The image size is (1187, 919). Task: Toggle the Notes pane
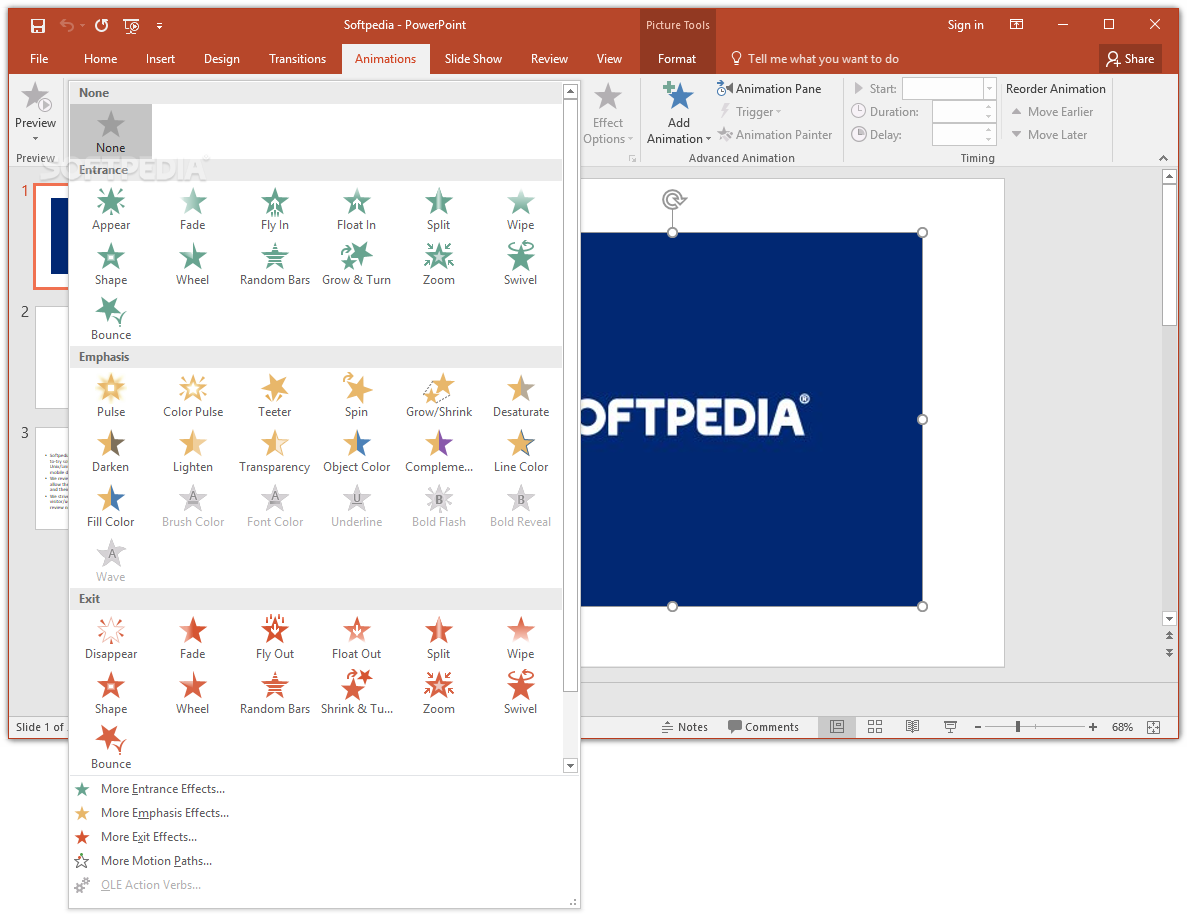[684, 727]
